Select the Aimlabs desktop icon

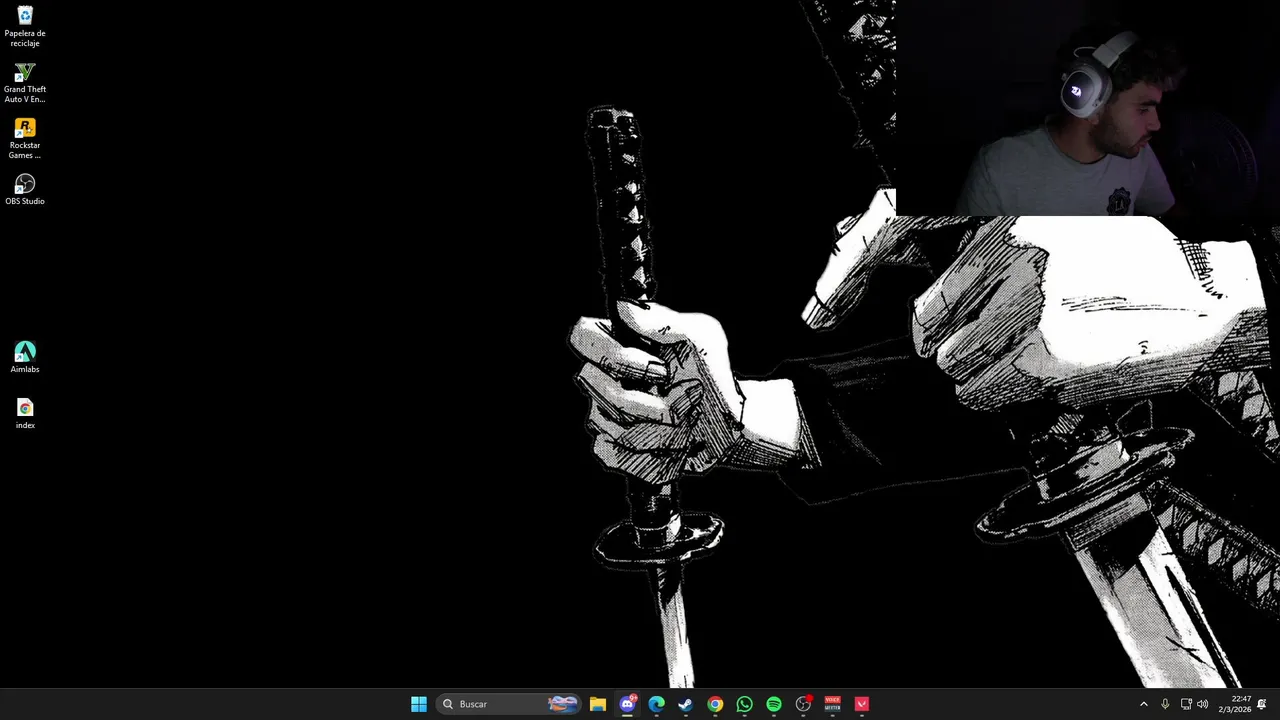[25, 358]
